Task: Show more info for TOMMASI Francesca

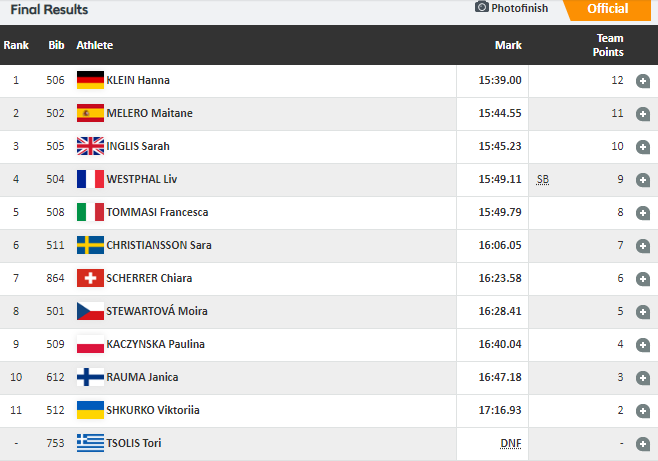Action: (642, 213)
